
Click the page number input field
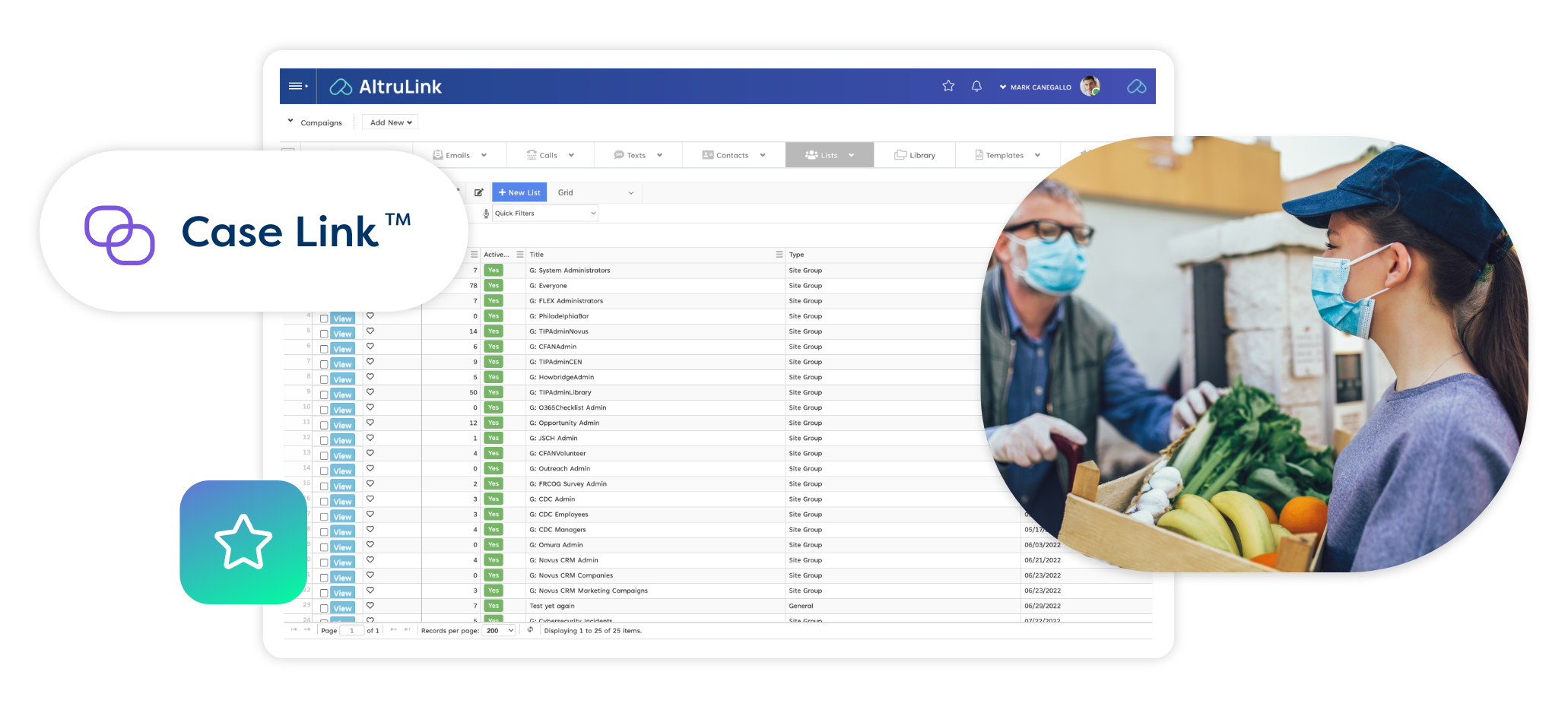pos(352,631)
